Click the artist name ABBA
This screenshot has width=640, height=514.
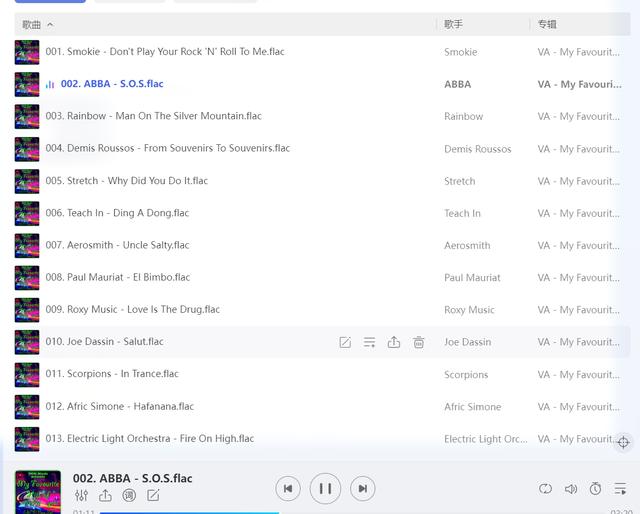(458, 84)
